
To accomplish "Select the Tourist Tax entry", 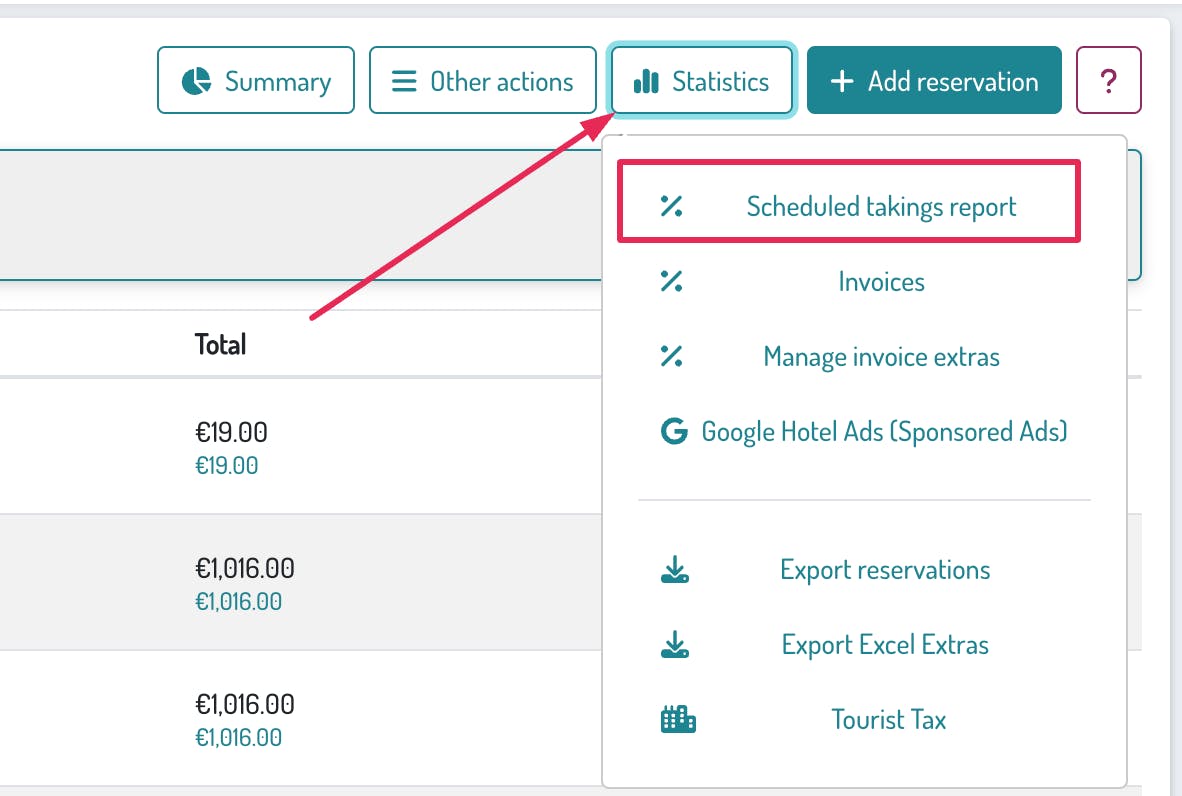I will click(x=888, y=719).
